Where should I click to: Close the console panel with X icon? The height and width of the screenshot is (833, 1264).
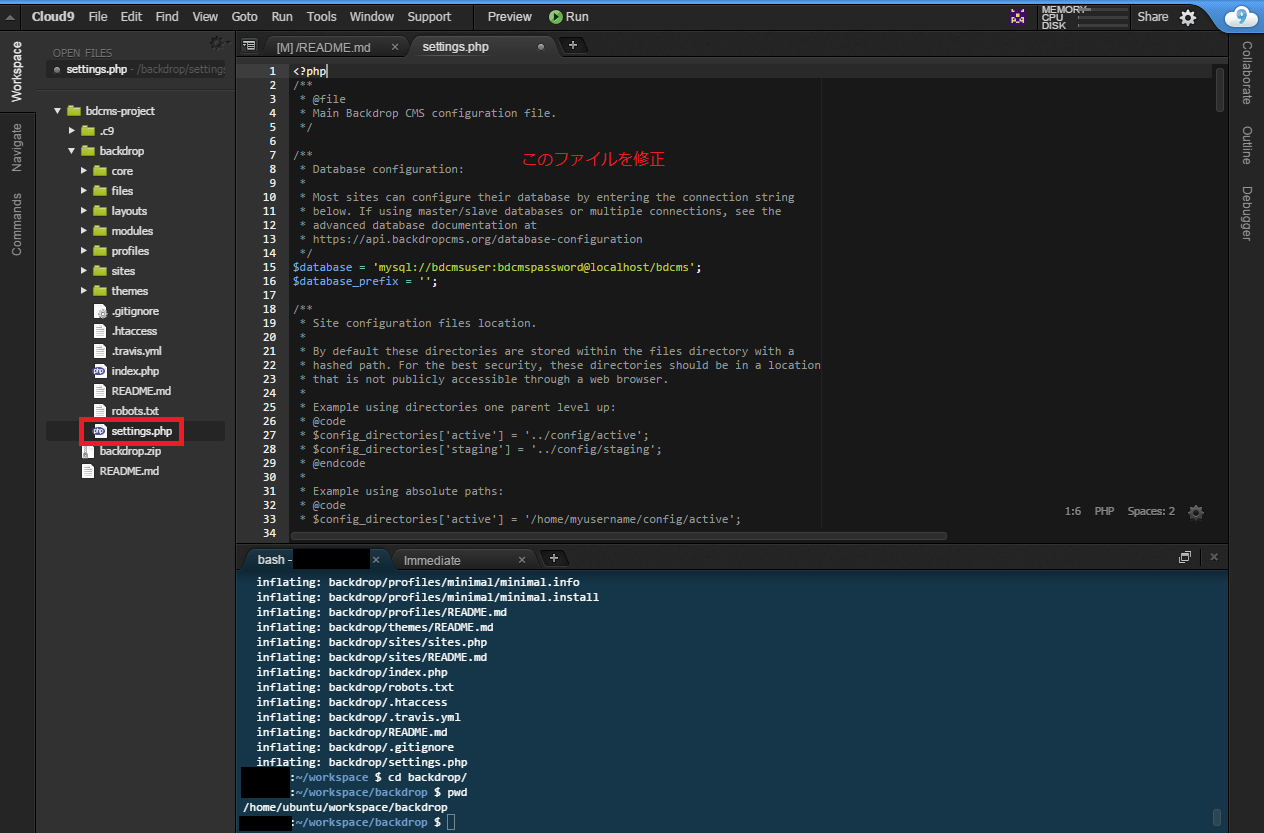(x=1214, y=557)
